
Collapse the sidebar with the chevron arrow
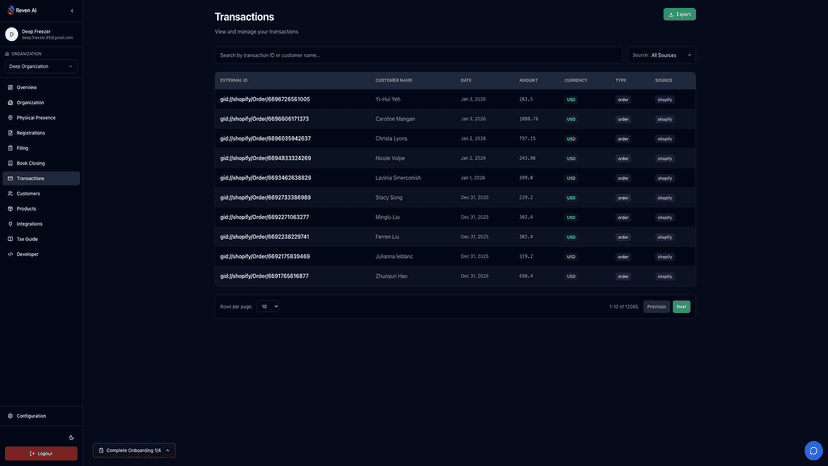point(72,11)
